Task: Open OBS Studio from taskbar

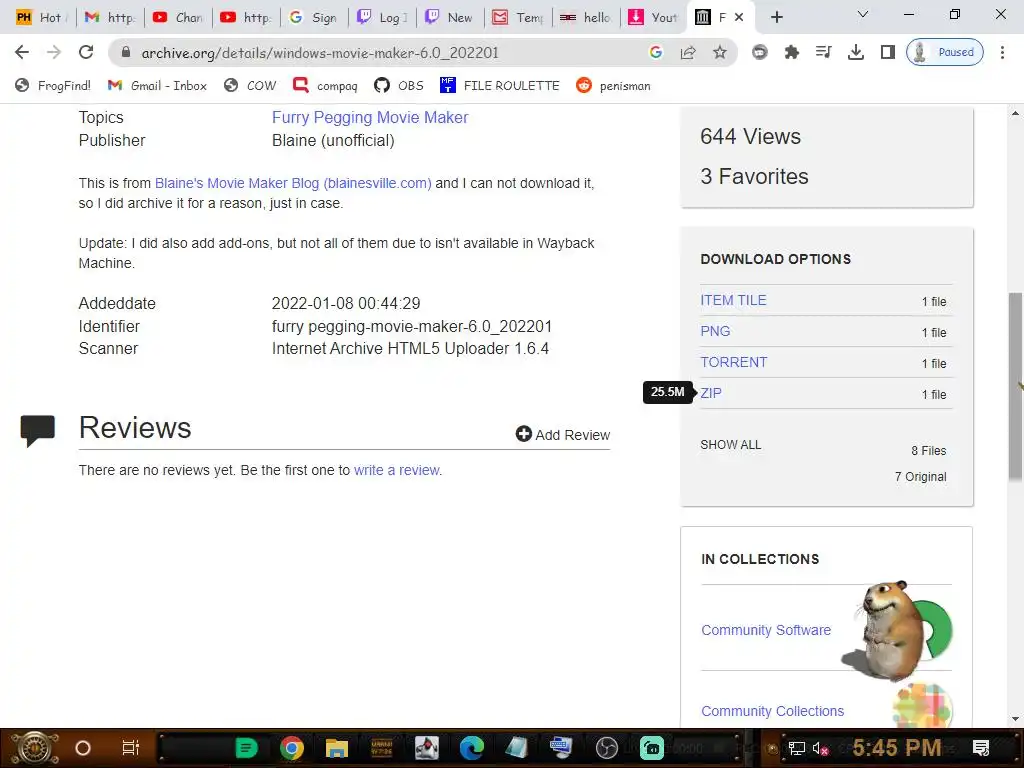Action: click(607, 748)
